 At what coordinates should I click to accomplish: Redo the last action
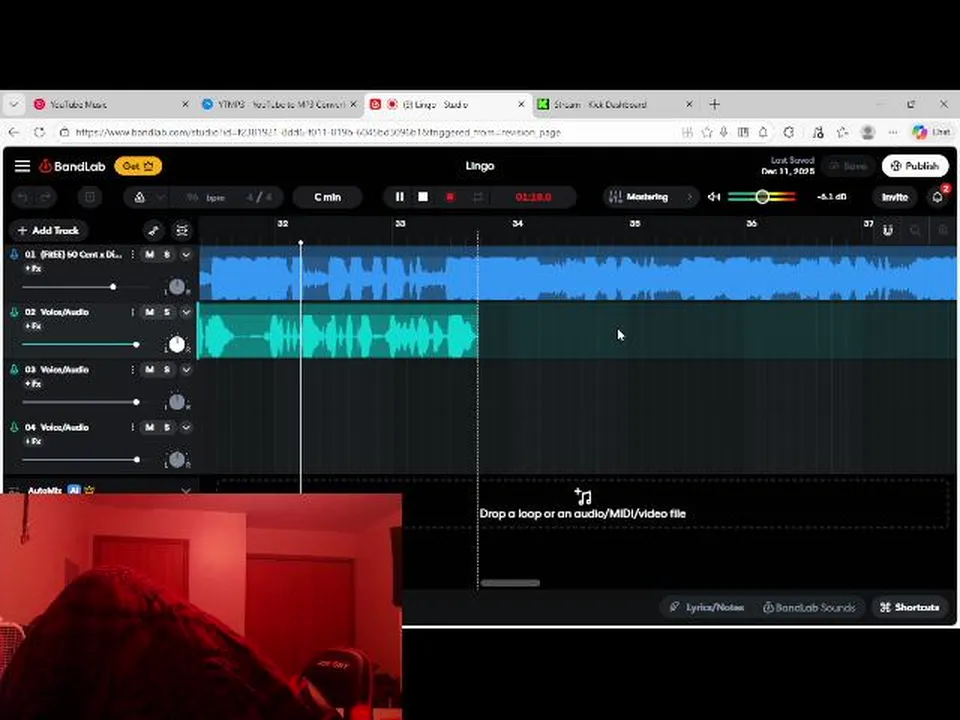(46, 197)
